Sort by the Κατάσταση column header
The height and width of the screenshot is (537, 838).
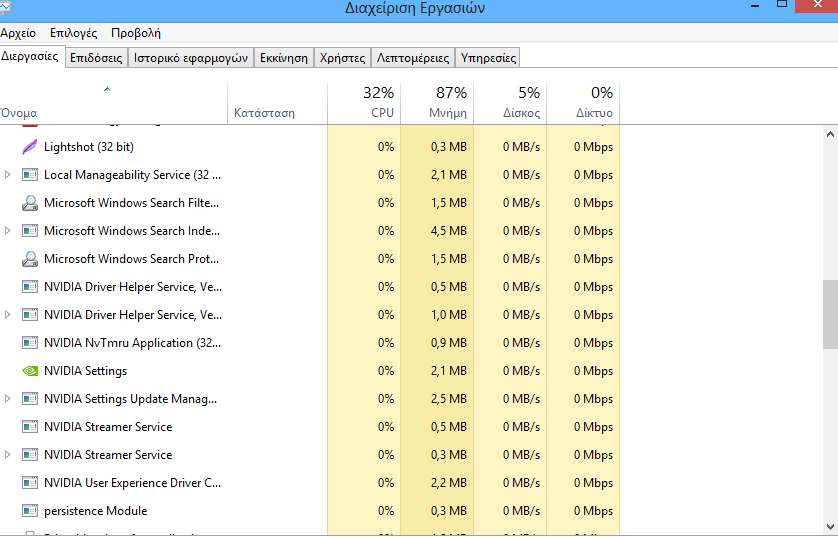point(277,104)
